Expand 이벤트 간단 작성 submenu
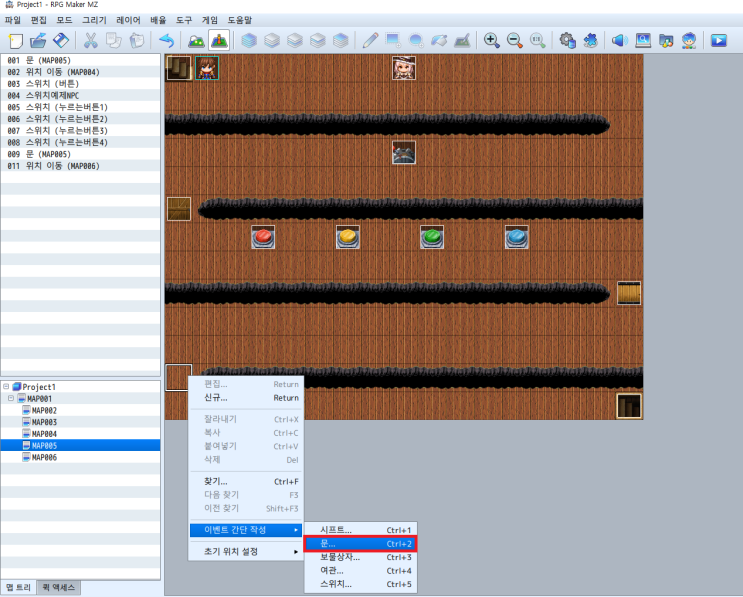Image resolution: width=743 pixels, height=597 pixels. (246, 530)
